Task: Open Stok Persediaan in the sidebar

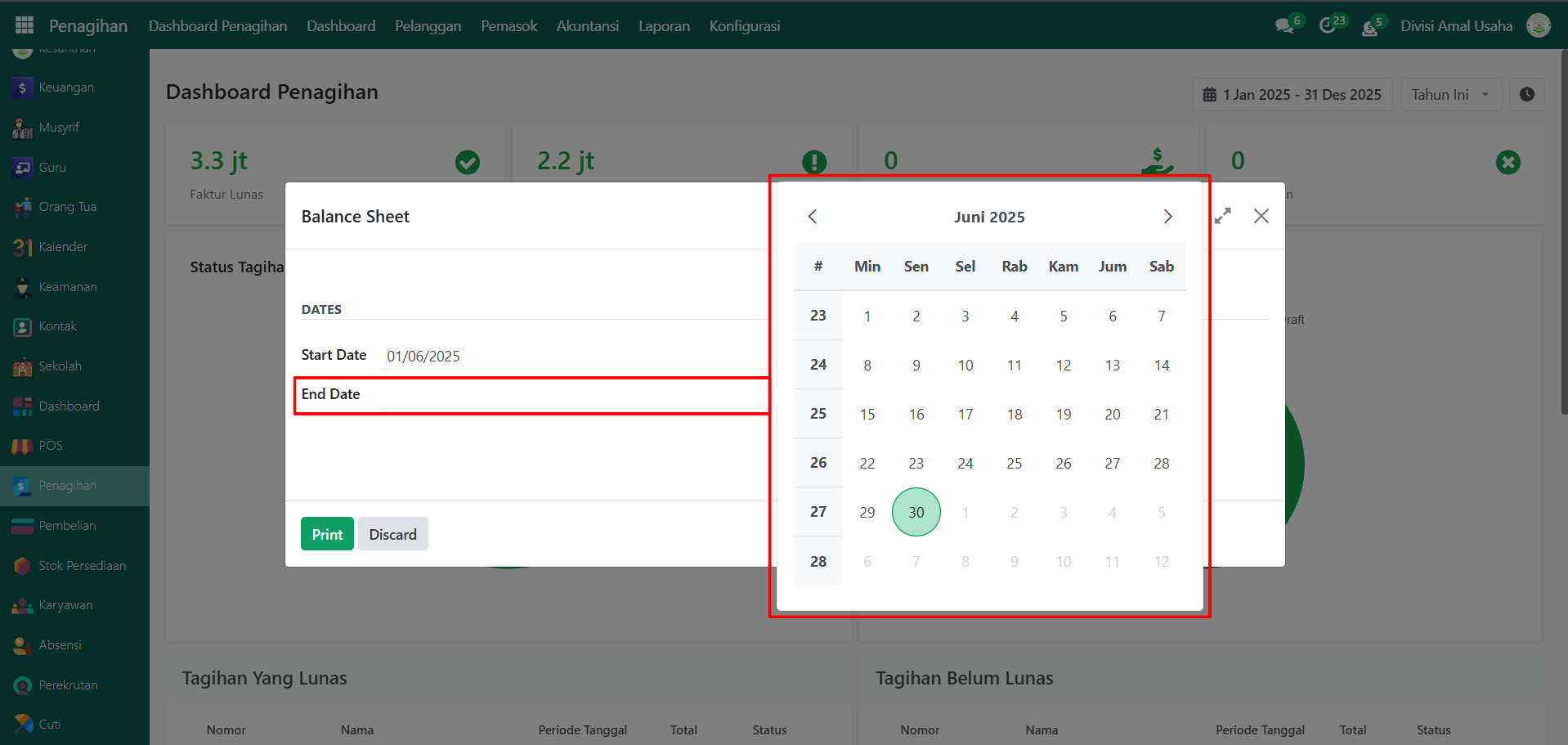Action: (x=82, y=566)
